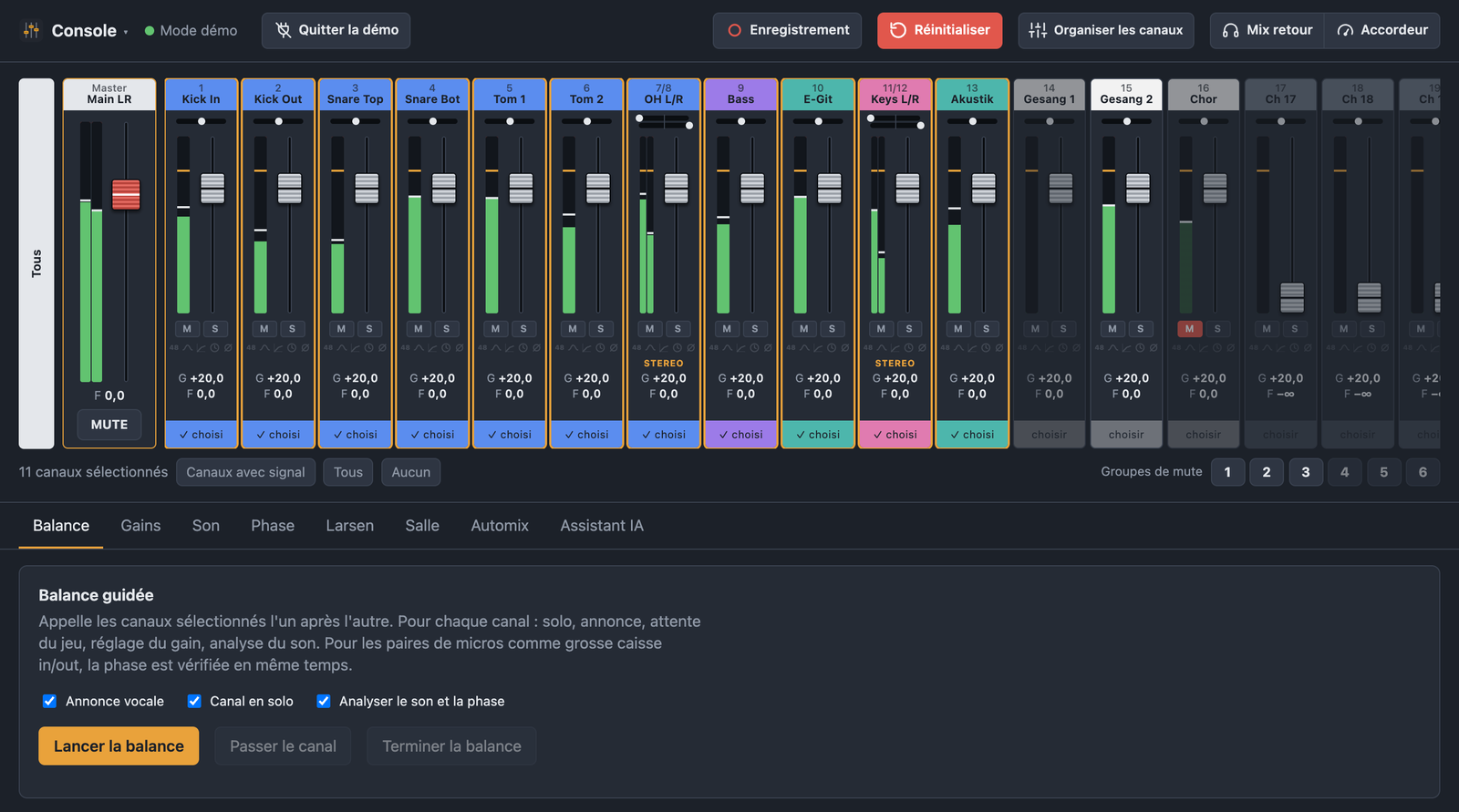
Task: Uncheck the Canal en solo checkbox
Action: click(194, 701)
